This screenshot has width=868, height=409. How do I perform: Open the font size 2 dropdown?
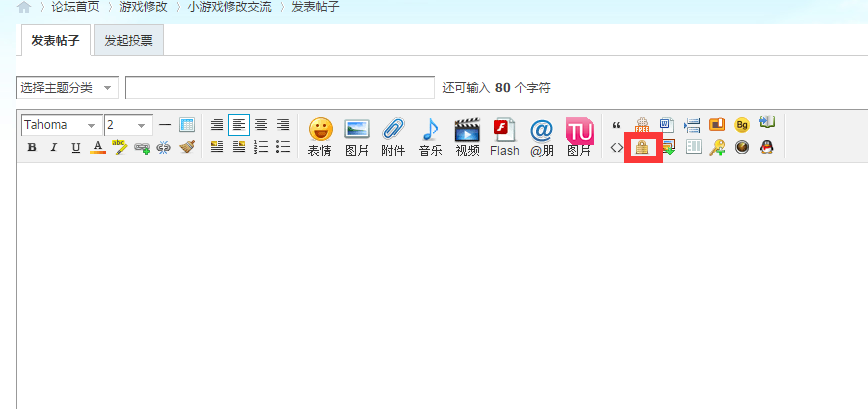pyautogui.click(x=128, y=125)
